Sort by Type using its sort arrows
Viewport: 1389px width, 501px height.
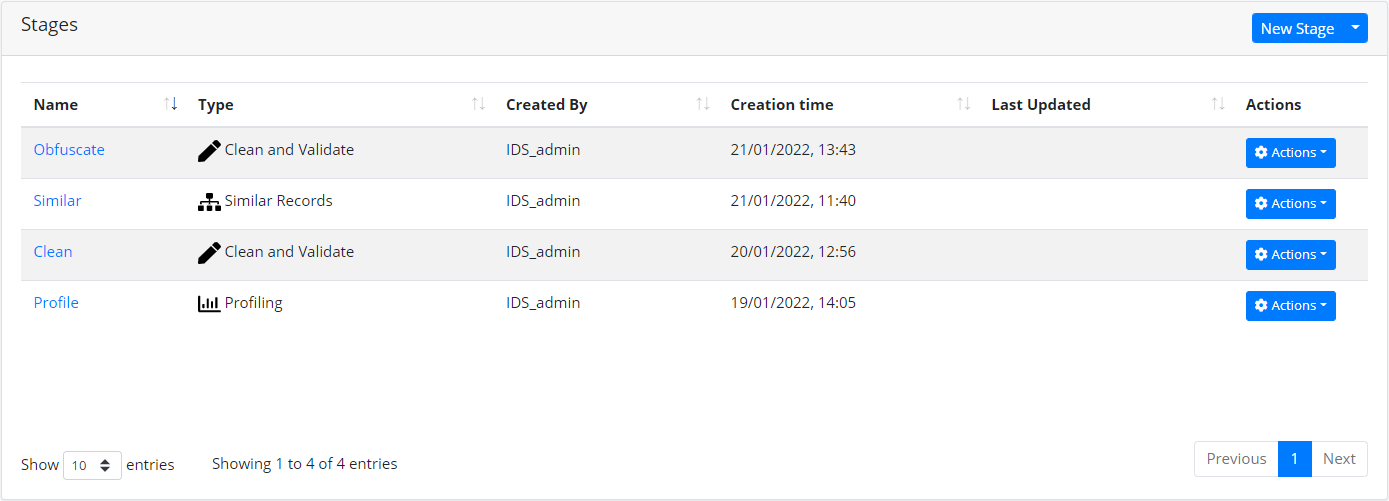(479, 104)
